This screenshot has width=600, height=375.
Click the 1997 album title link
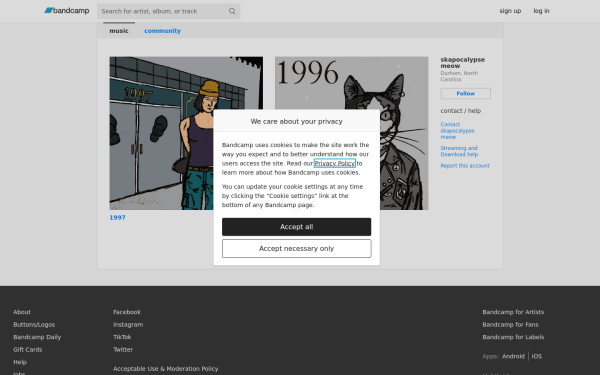(117, 217)
